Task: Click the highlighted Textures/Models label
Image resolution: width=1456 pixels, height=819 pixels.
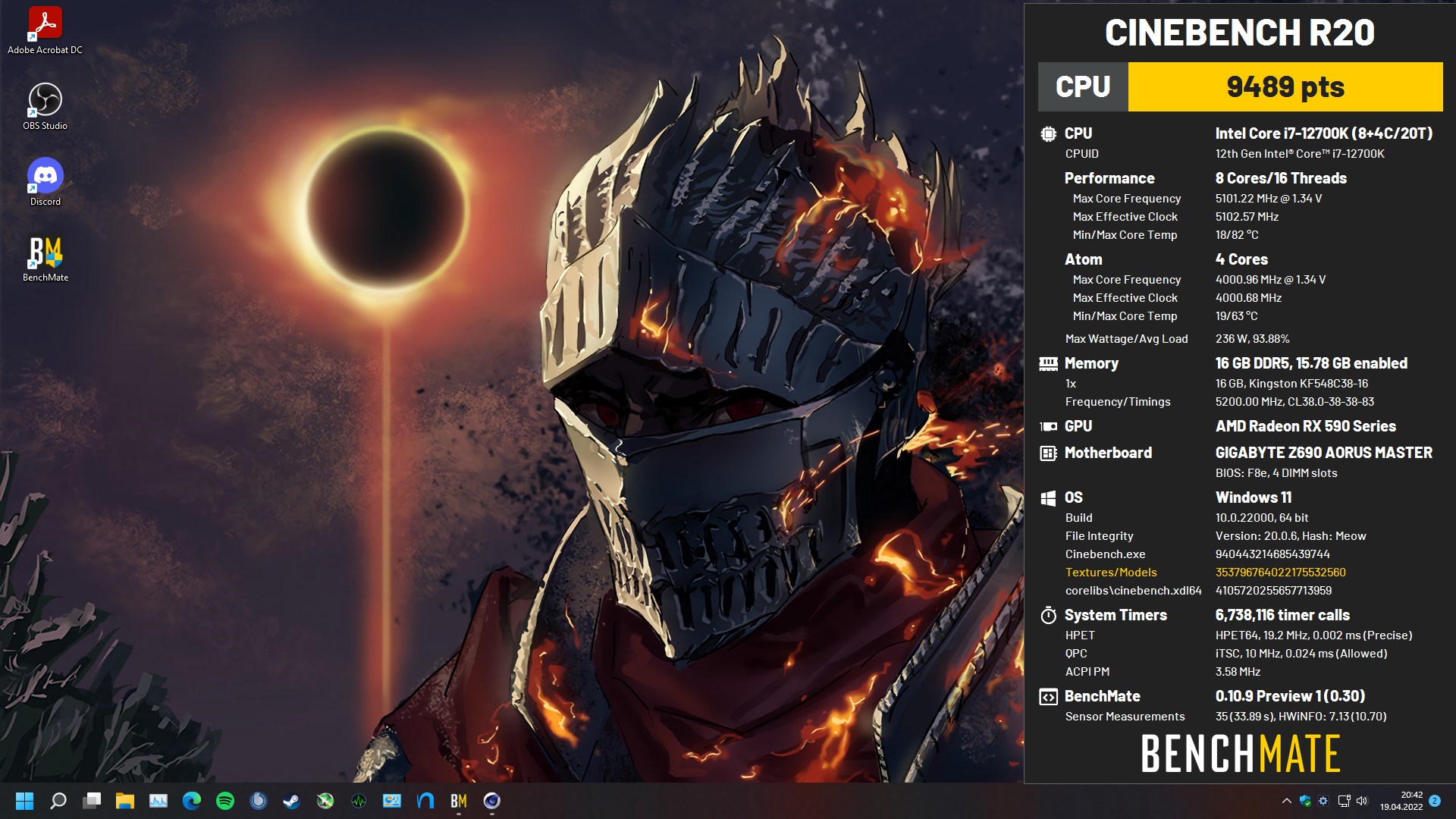Action: [x=1111, y=573]
